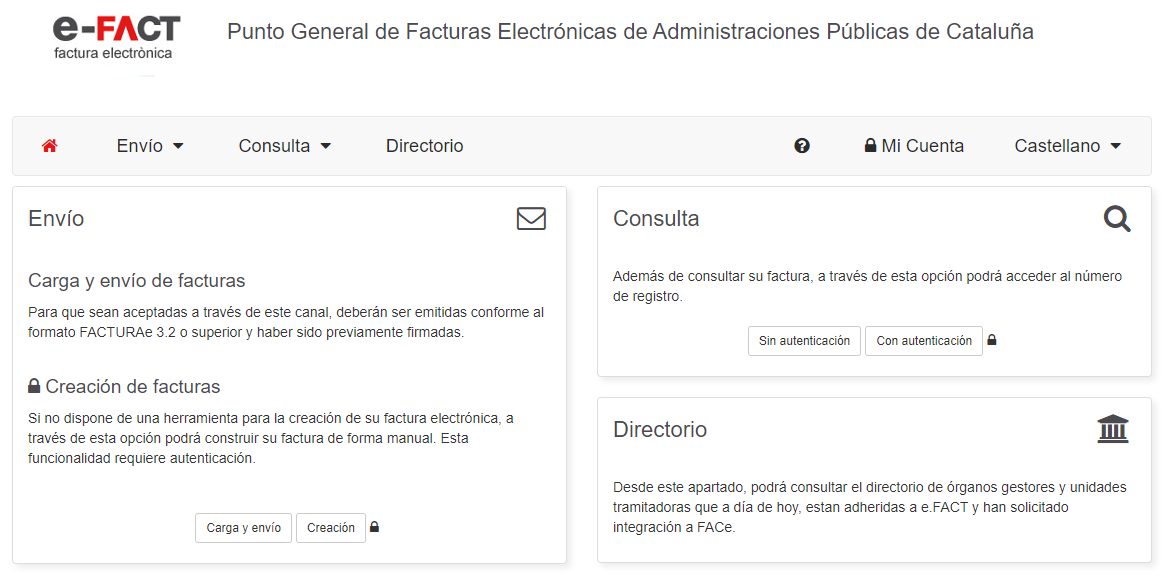Image resolution: width=1164 pixels, height=577 pixels.
Task: Select Directorio in the navigation bar
Action: tap(424, 145)
